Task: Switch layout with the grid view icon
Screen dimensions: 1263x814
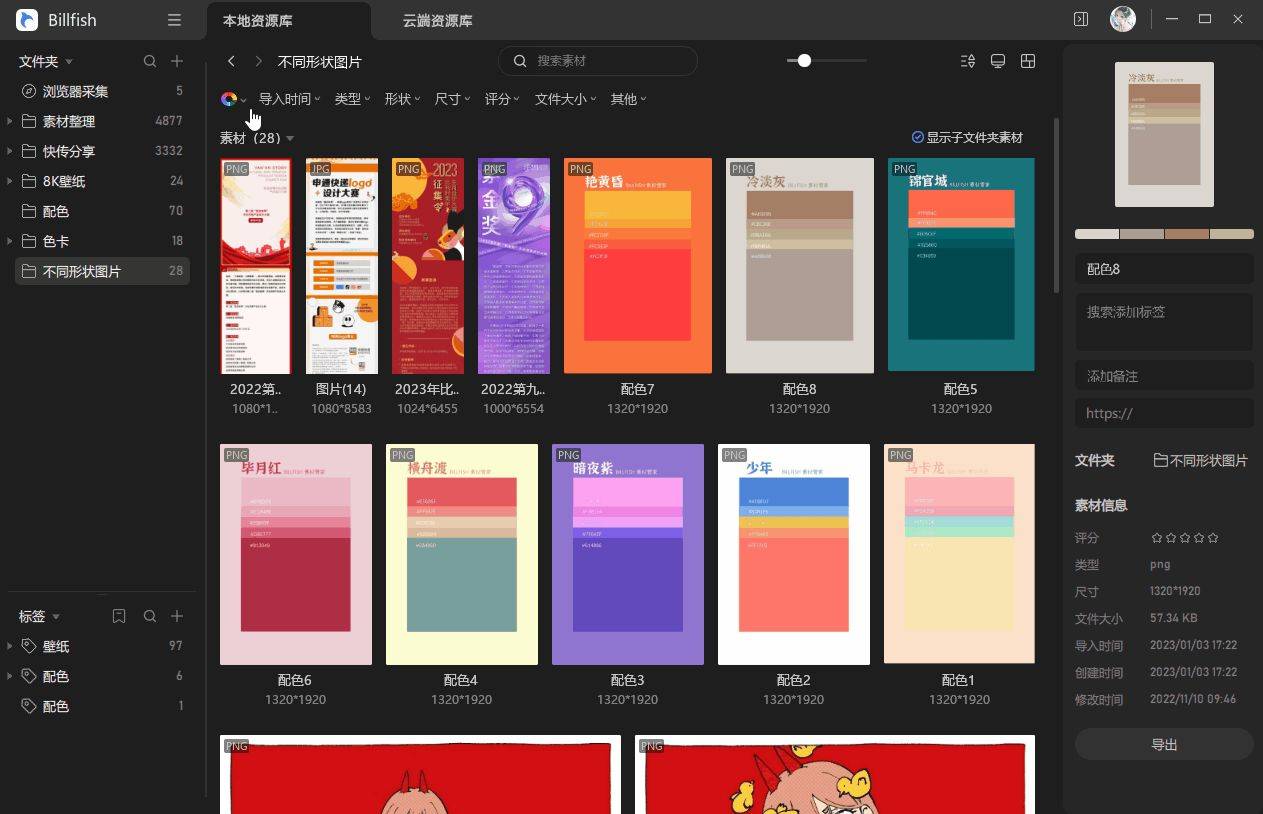Action: pyautogui.click(x=1027, y=61)
